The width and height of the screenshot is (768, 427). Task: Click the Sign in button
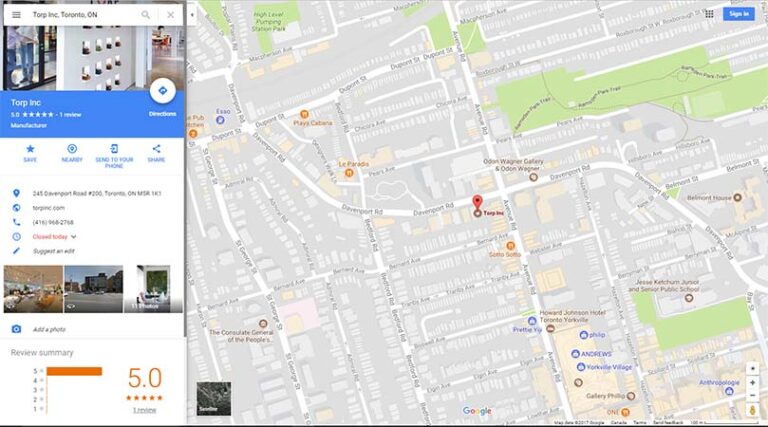[x=738, y=14]
